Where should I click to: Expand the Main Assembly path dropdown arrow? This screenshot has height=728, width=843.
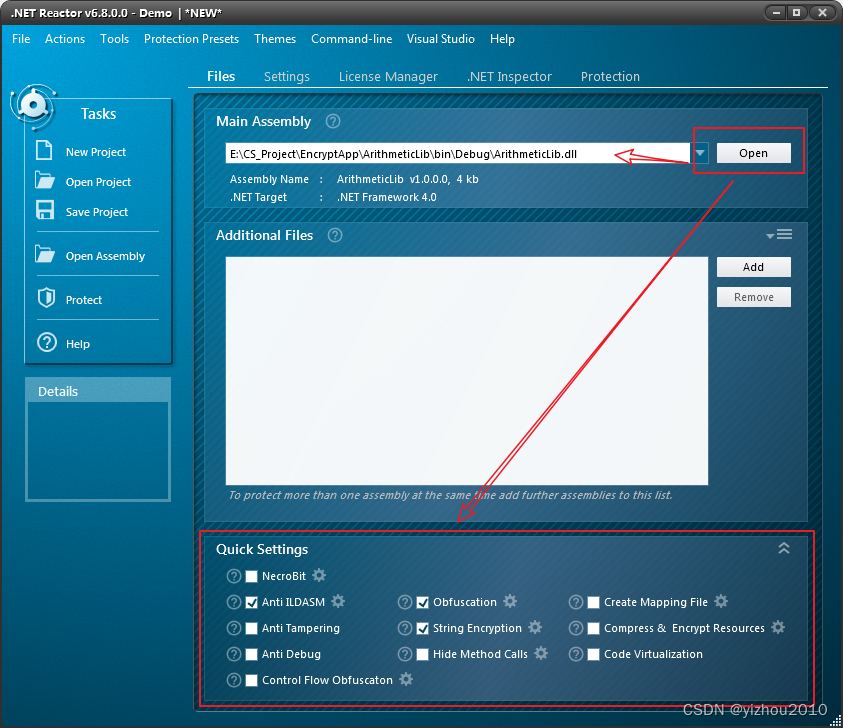700,153
